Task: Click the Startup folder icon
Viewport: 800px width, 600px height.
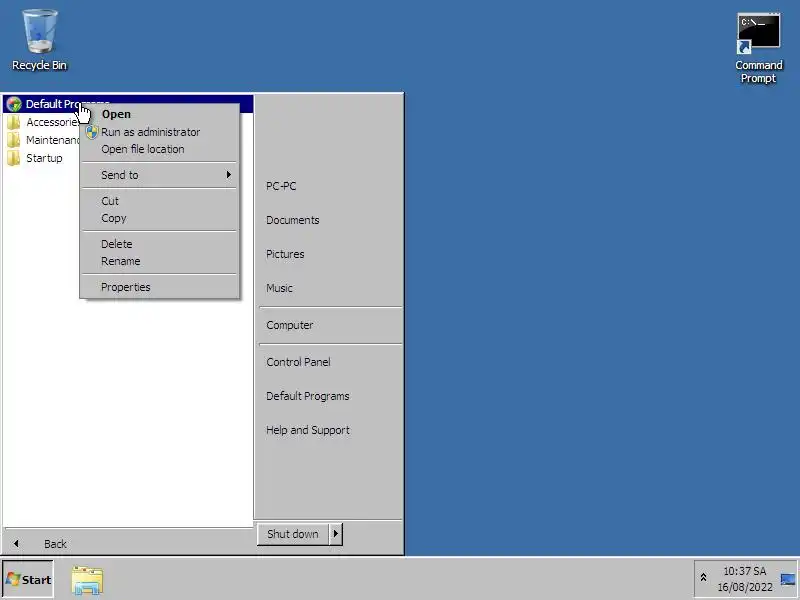Action: click(14, 158)
